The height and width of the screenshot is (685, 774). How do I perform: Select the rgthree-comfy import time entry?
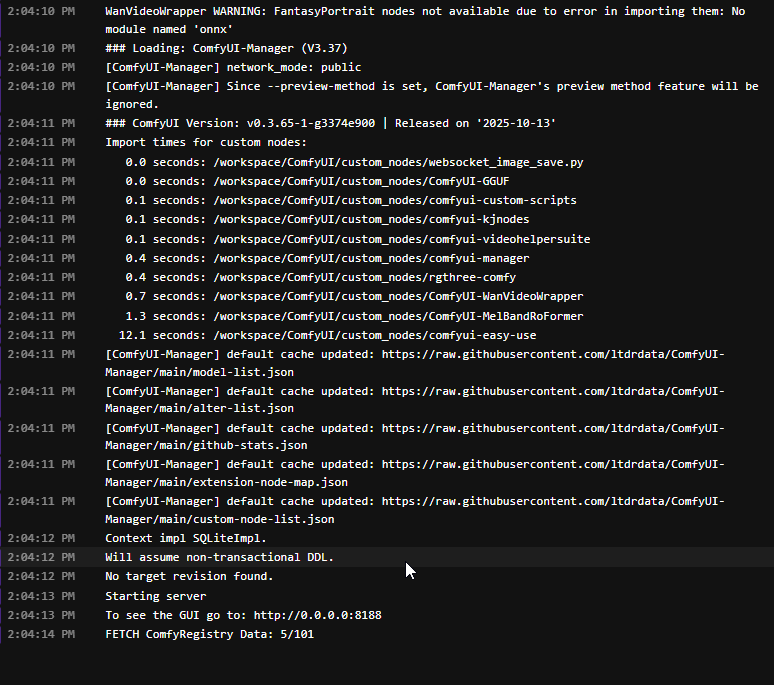pos(320,277)
